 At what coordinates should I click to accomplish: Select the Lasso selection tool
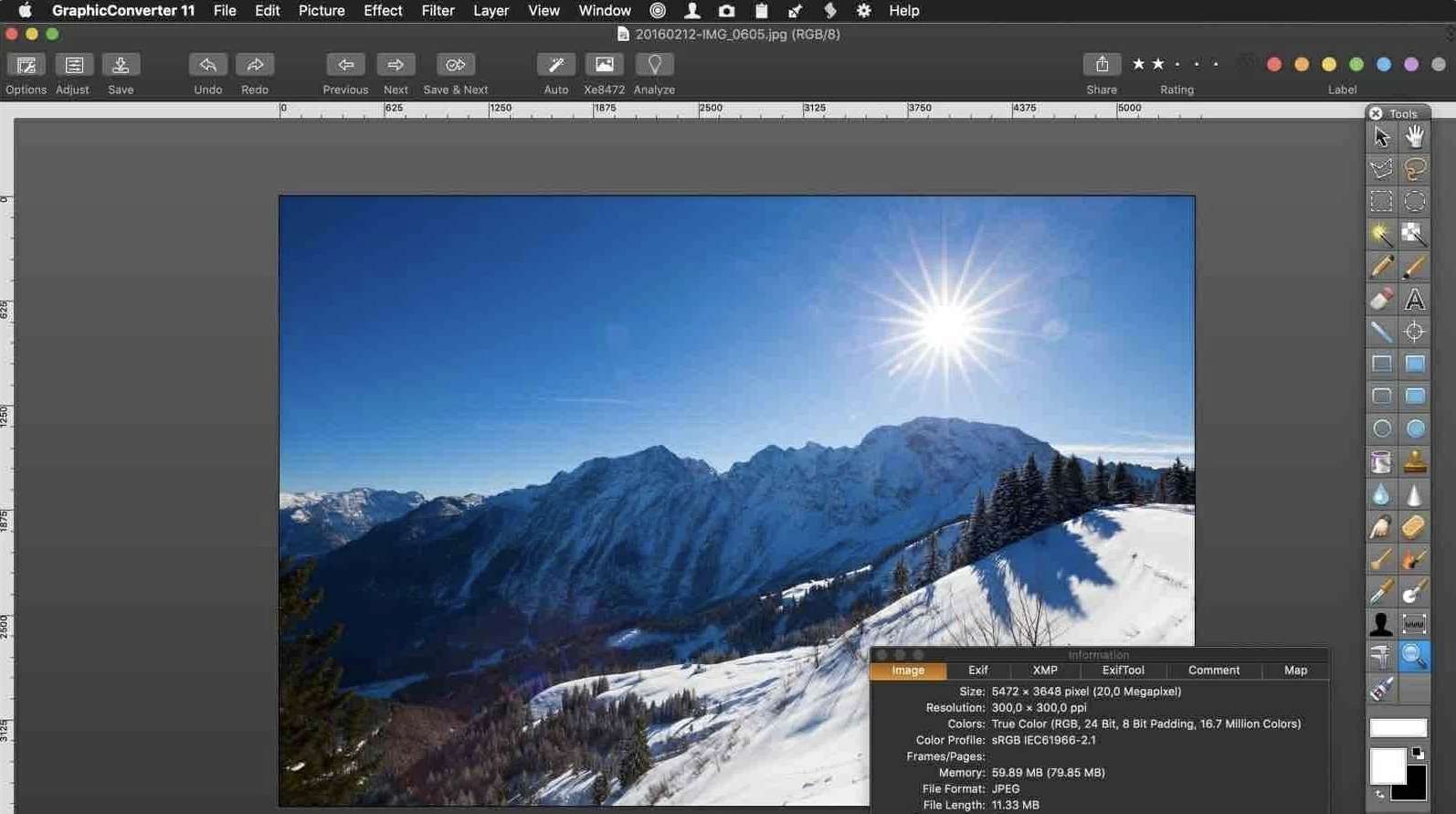pos(1414,169)
